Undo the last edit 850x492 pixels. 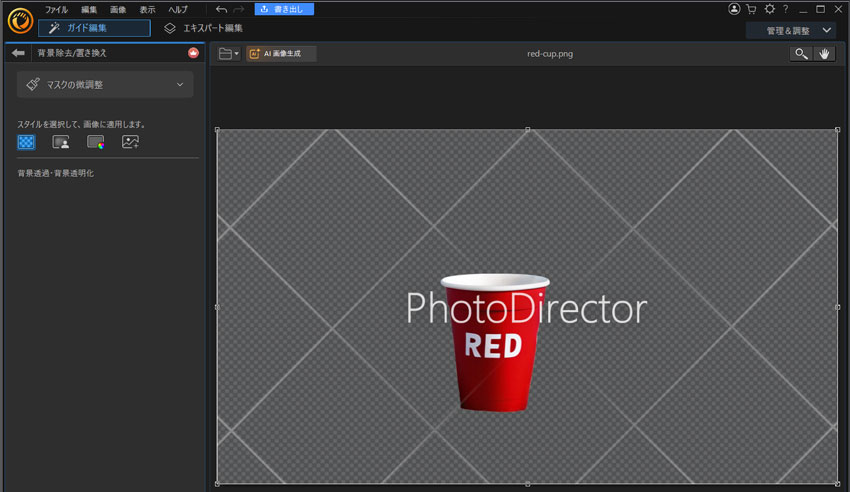(221, 9)
